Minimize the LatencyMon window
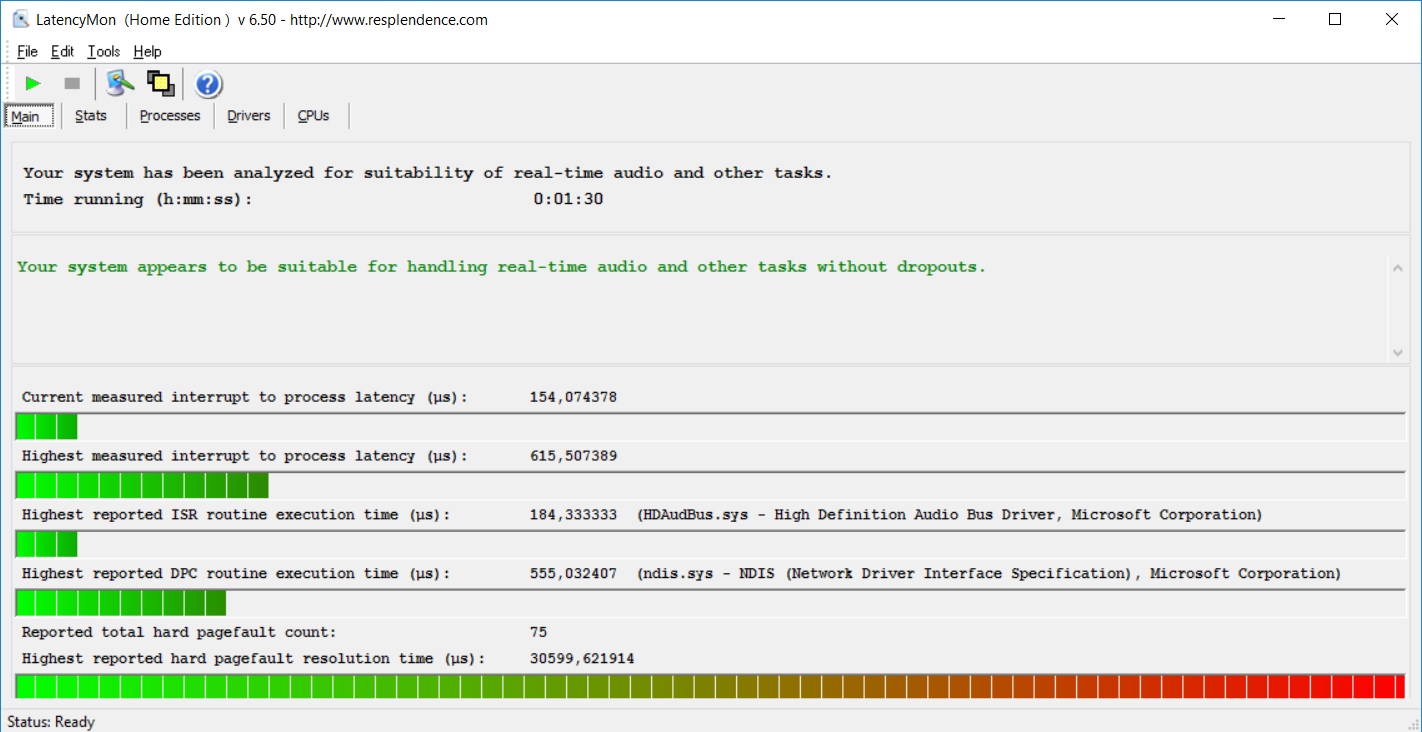This screenshot has height=732, width=1422. click(1279, 19)
